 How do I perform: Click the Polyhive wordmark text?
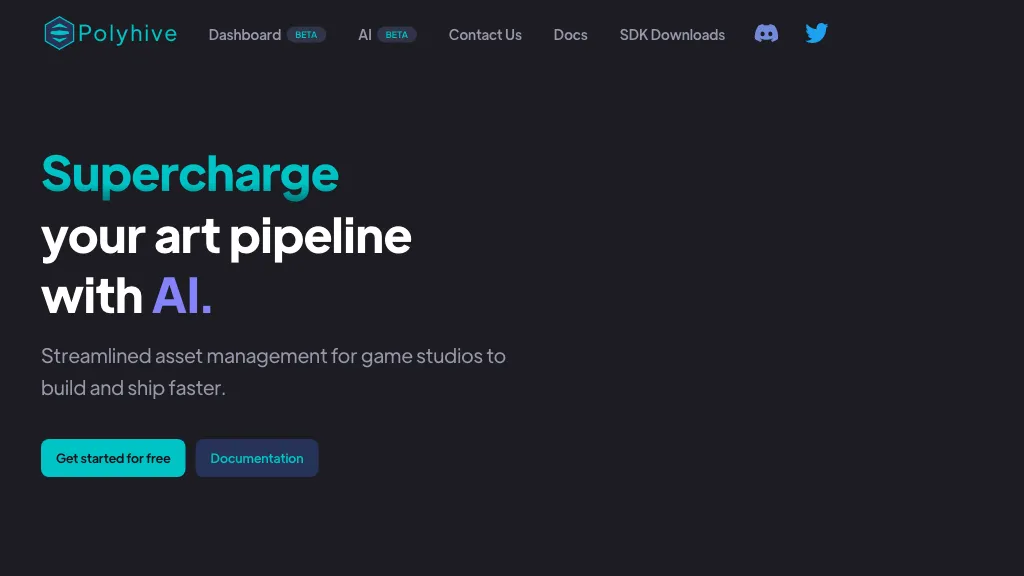coord(127,34)
